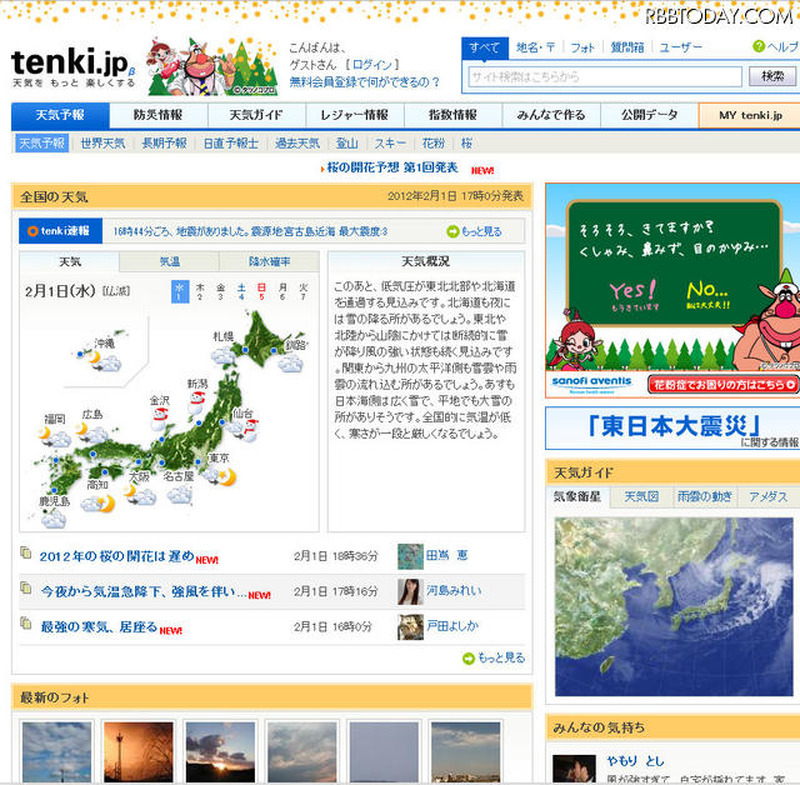Open the レジャー情報 navigation menu
Image resolution: width=800 pixels, height=785 pixels.
click(x=354, y=115)
